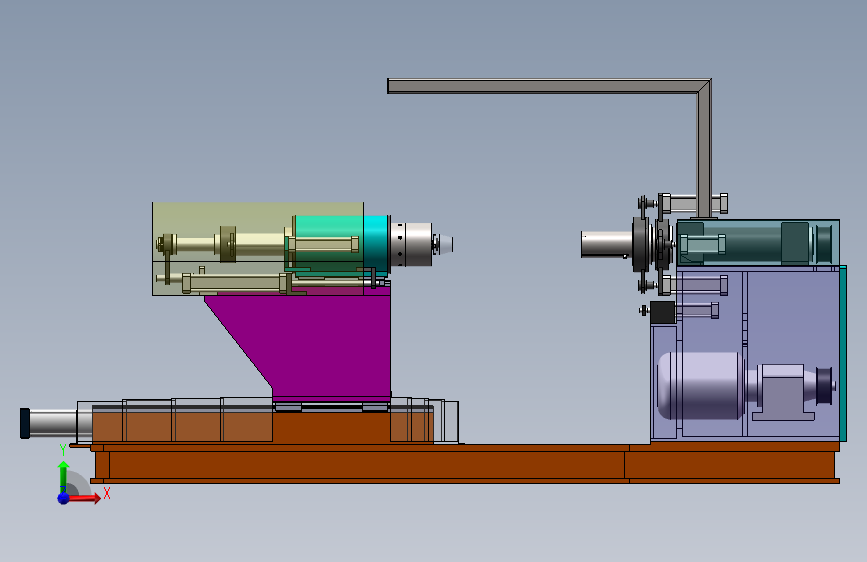Click the green Y axis arrow of the triad
The width and height of the screenshot is (867, 562).
point(64,475)
